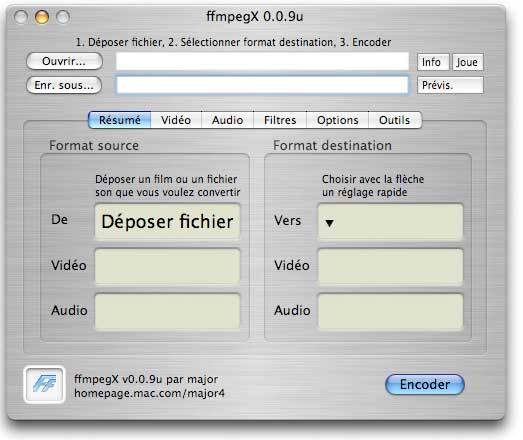Play the file with Joue button
This screenshot has height=440, width=523.
click(468, 62)
